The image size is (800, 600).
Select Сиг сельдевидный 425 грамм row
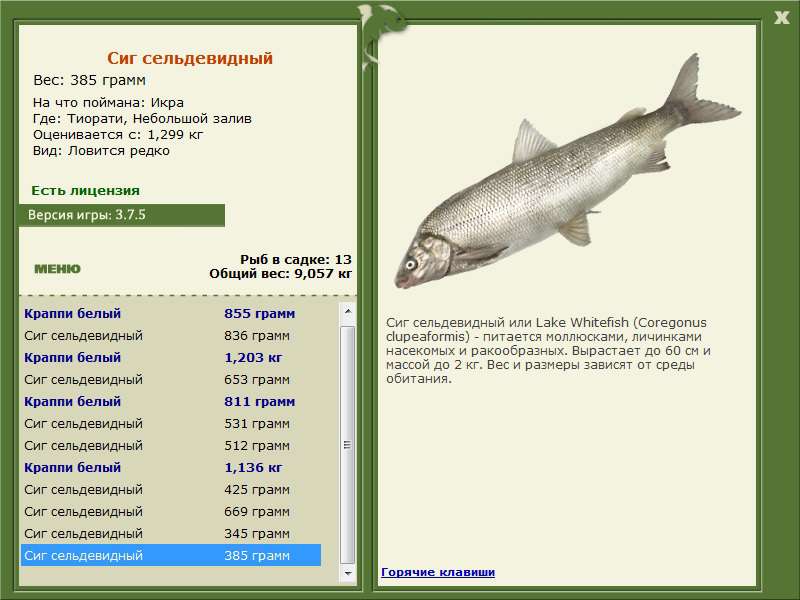(171, 489)
